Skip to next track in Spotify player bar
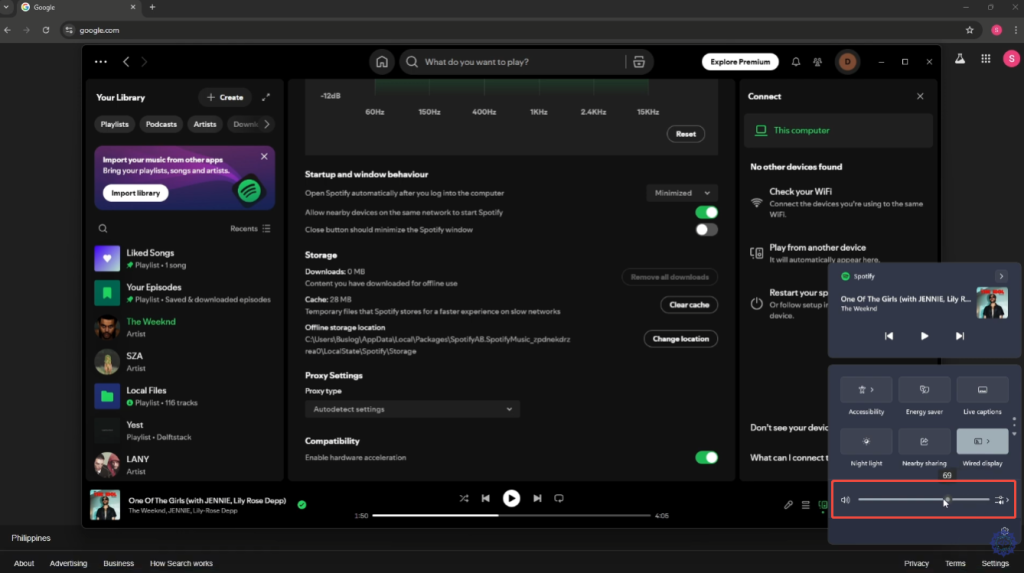Screen dimensions: 1024x573 pyautogui.click(x=537, y=499)
